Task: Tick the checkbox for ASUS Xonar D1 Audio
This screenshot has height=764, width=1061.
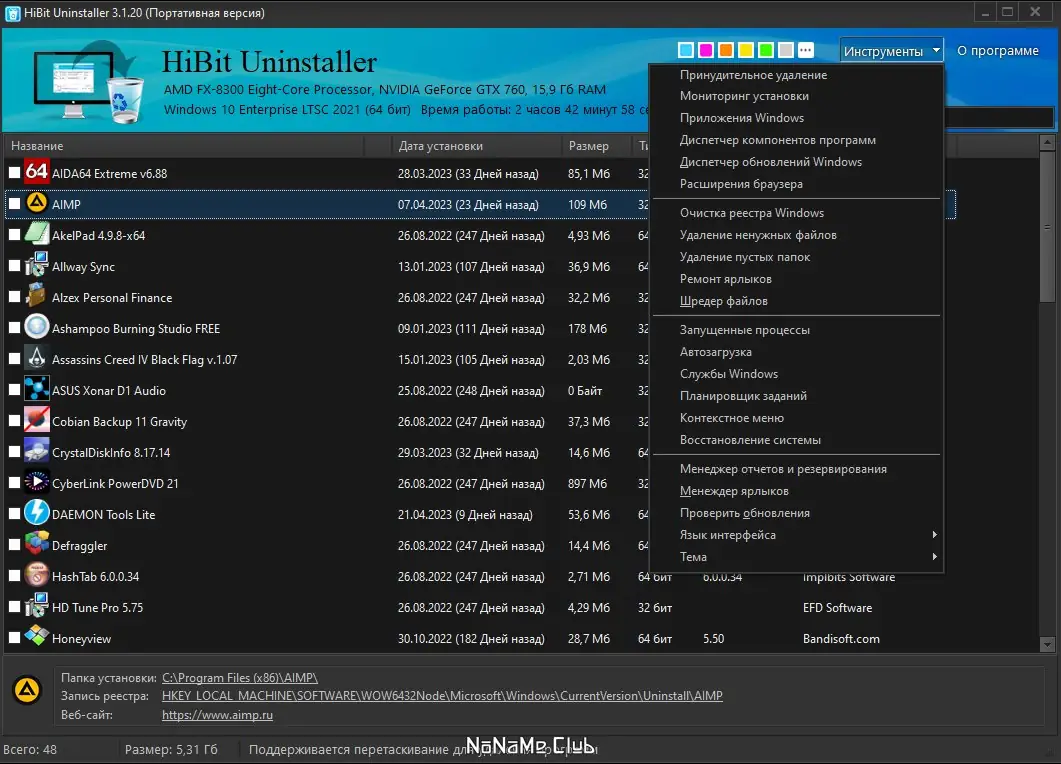Action: click(x=14, y=390)
